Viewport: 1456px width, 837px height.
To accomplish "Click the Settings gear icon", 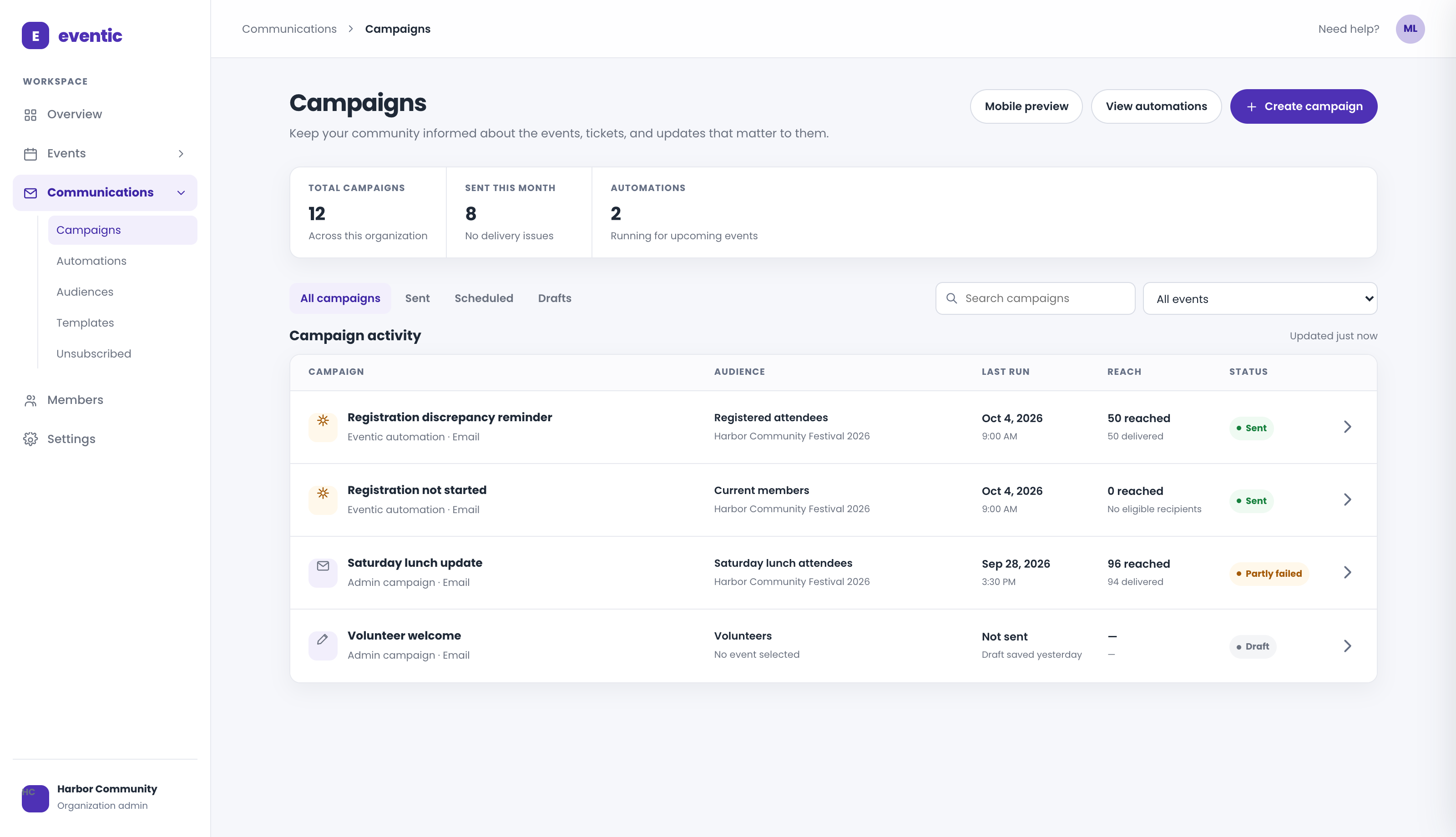I will point(30,439).
